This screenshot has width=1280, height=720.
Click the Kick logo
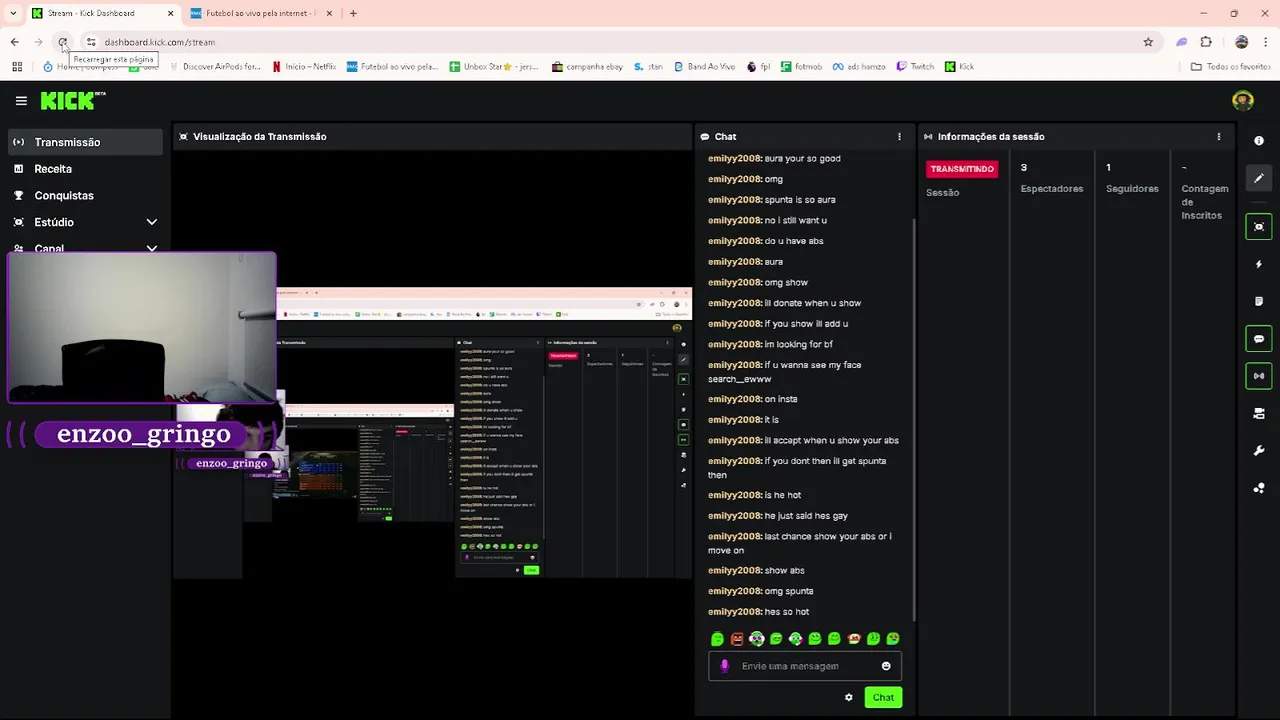(73, 100)
